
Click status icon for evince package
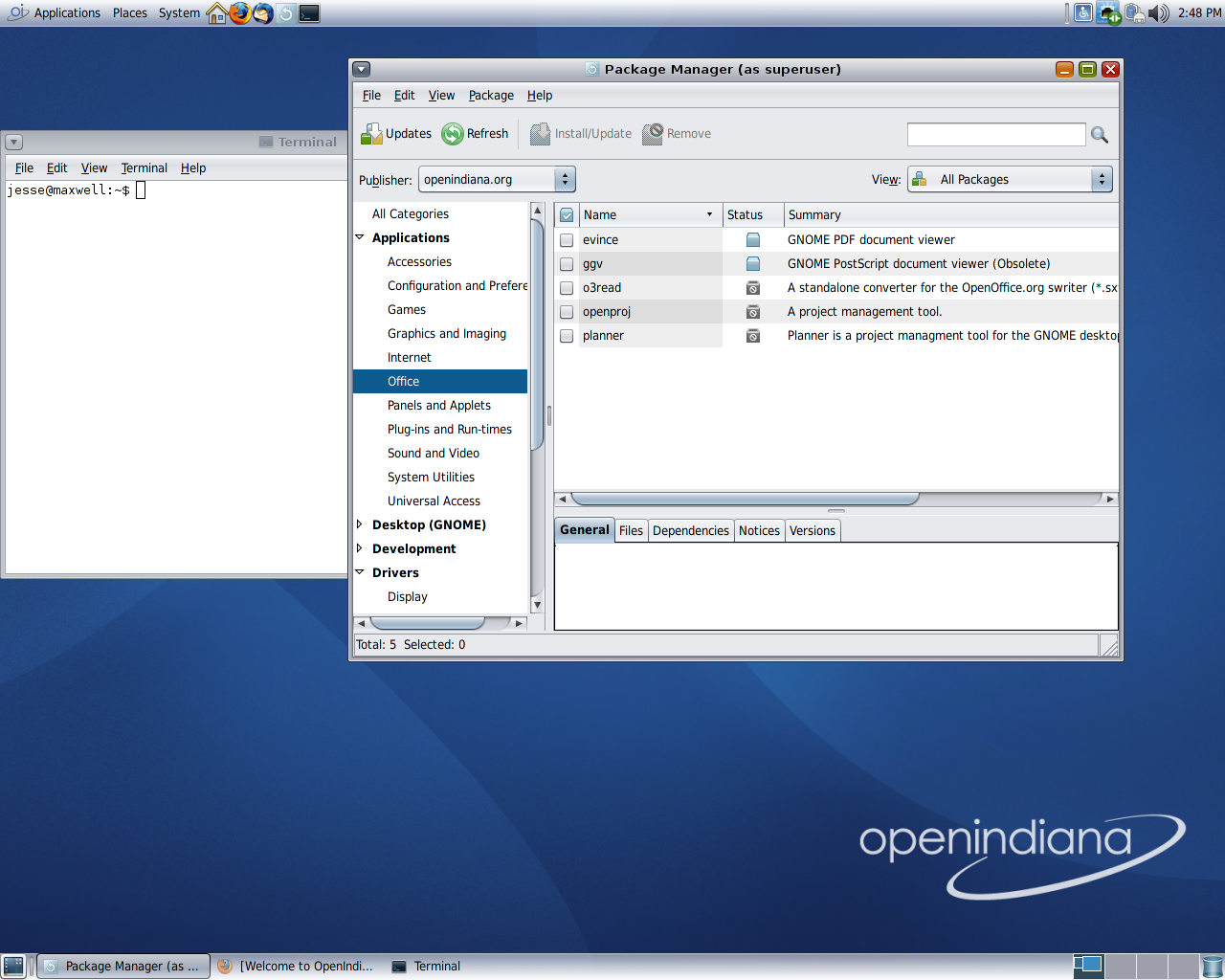(753, 239)
